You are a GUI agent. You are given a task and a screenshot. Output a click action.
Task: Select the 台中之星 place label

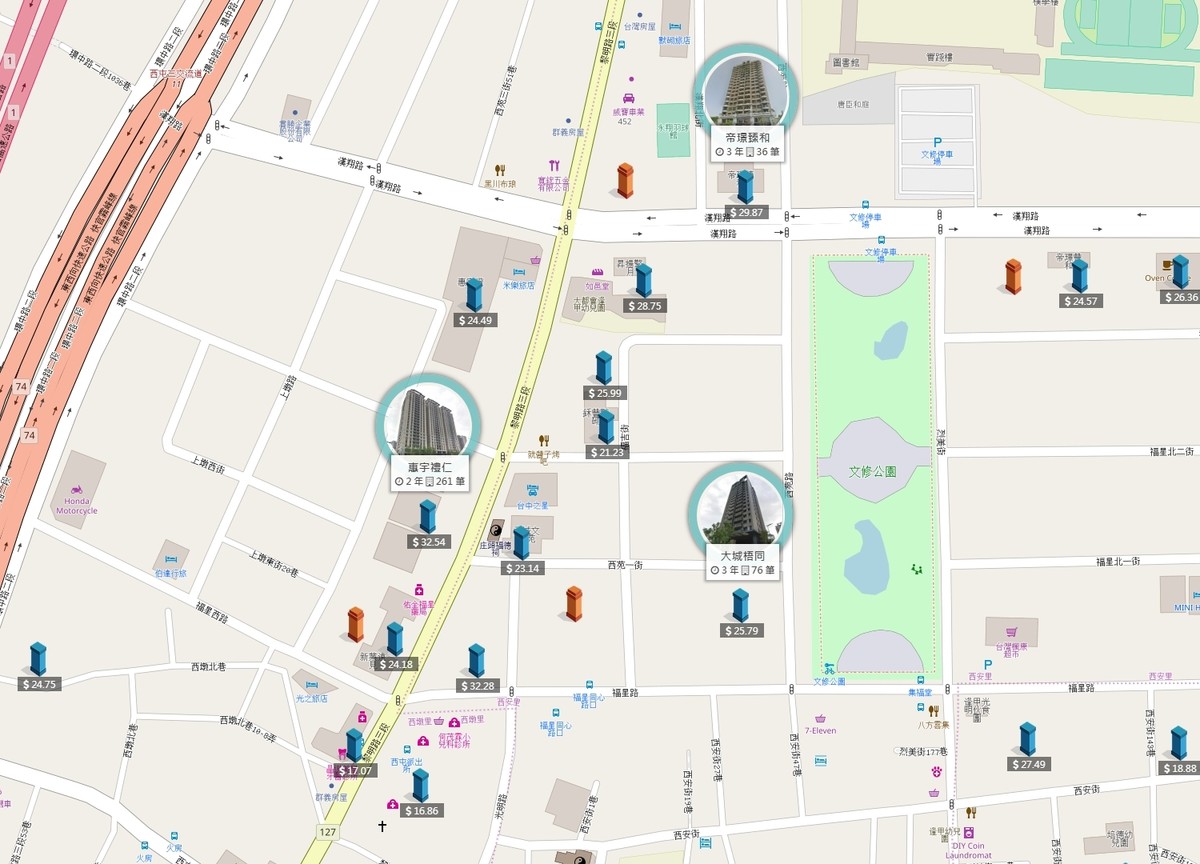click(x=532, y=505)
